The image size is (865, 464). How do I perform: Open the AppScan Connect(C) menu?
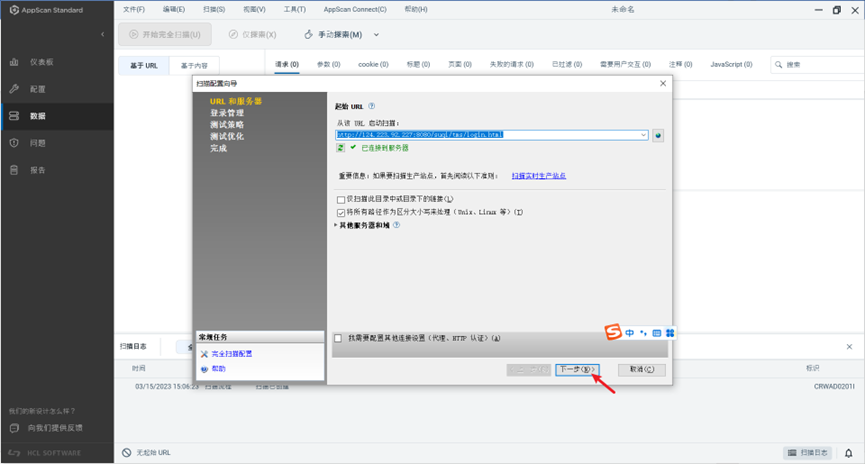point(355,9)
